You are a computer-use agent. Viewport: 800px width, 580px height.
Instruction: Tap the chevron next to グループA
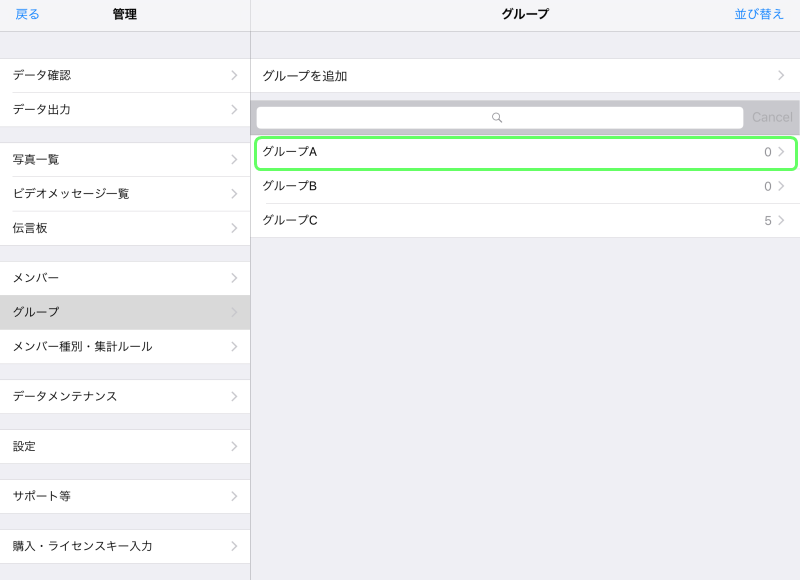[781, 152]
